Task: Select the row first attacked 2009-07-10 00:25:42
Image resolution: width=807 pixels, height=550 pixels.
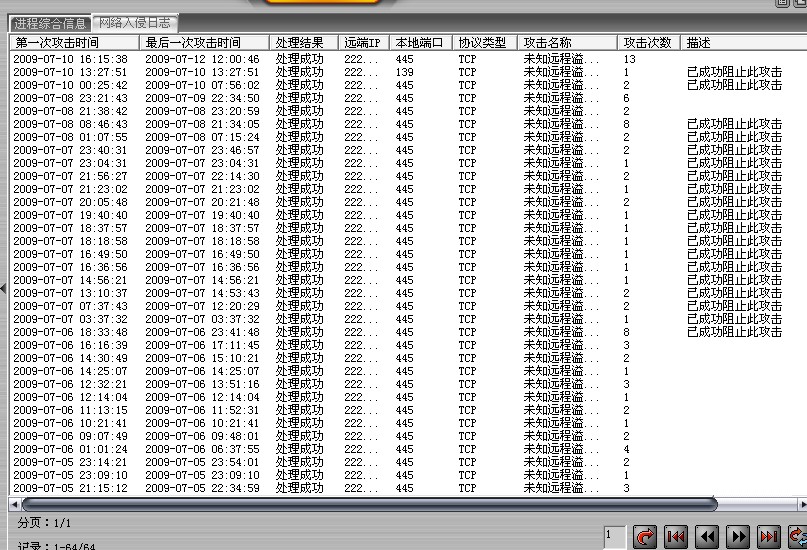Action: [408, 85]
